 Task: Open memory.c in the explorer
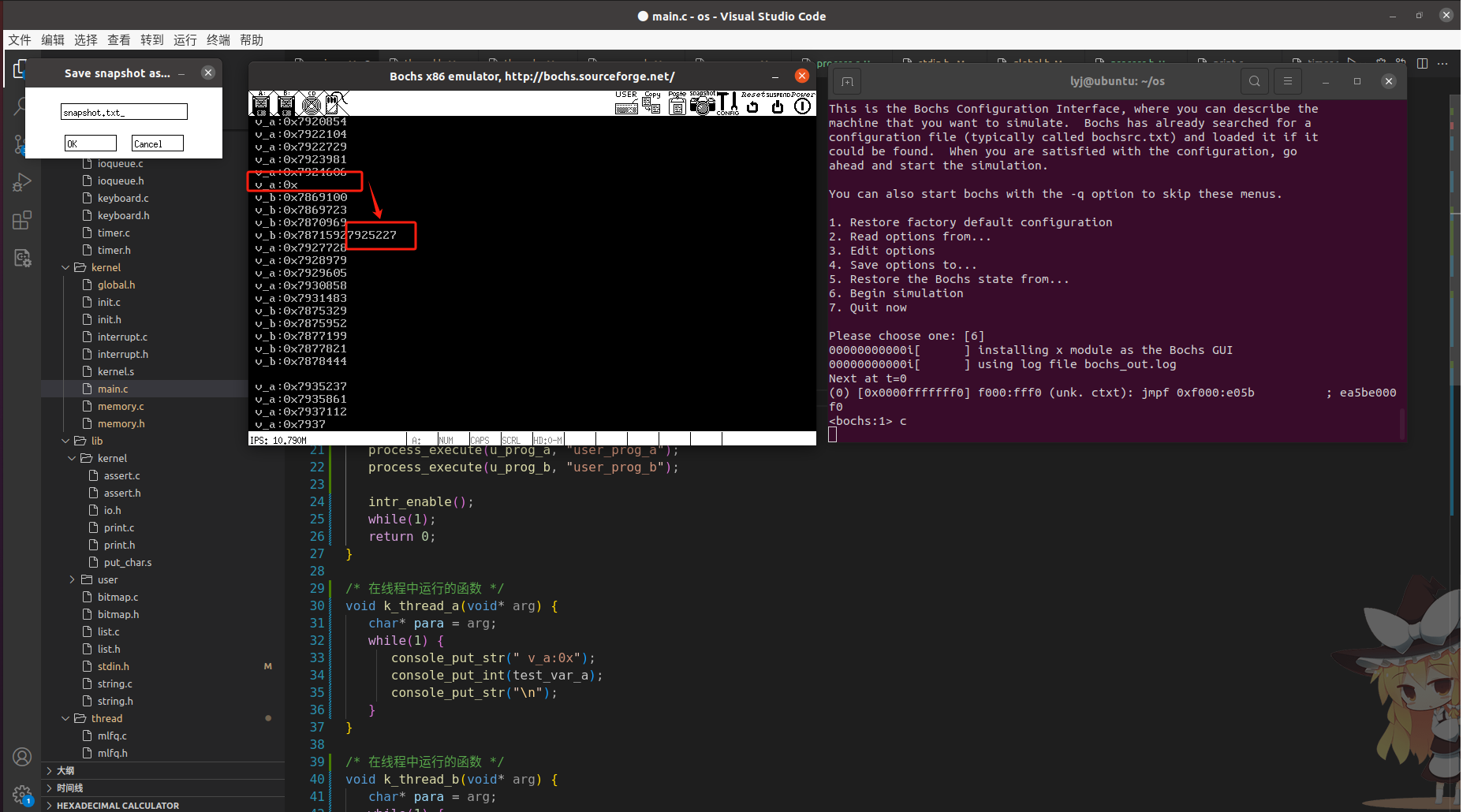click(x=121, y=406)
